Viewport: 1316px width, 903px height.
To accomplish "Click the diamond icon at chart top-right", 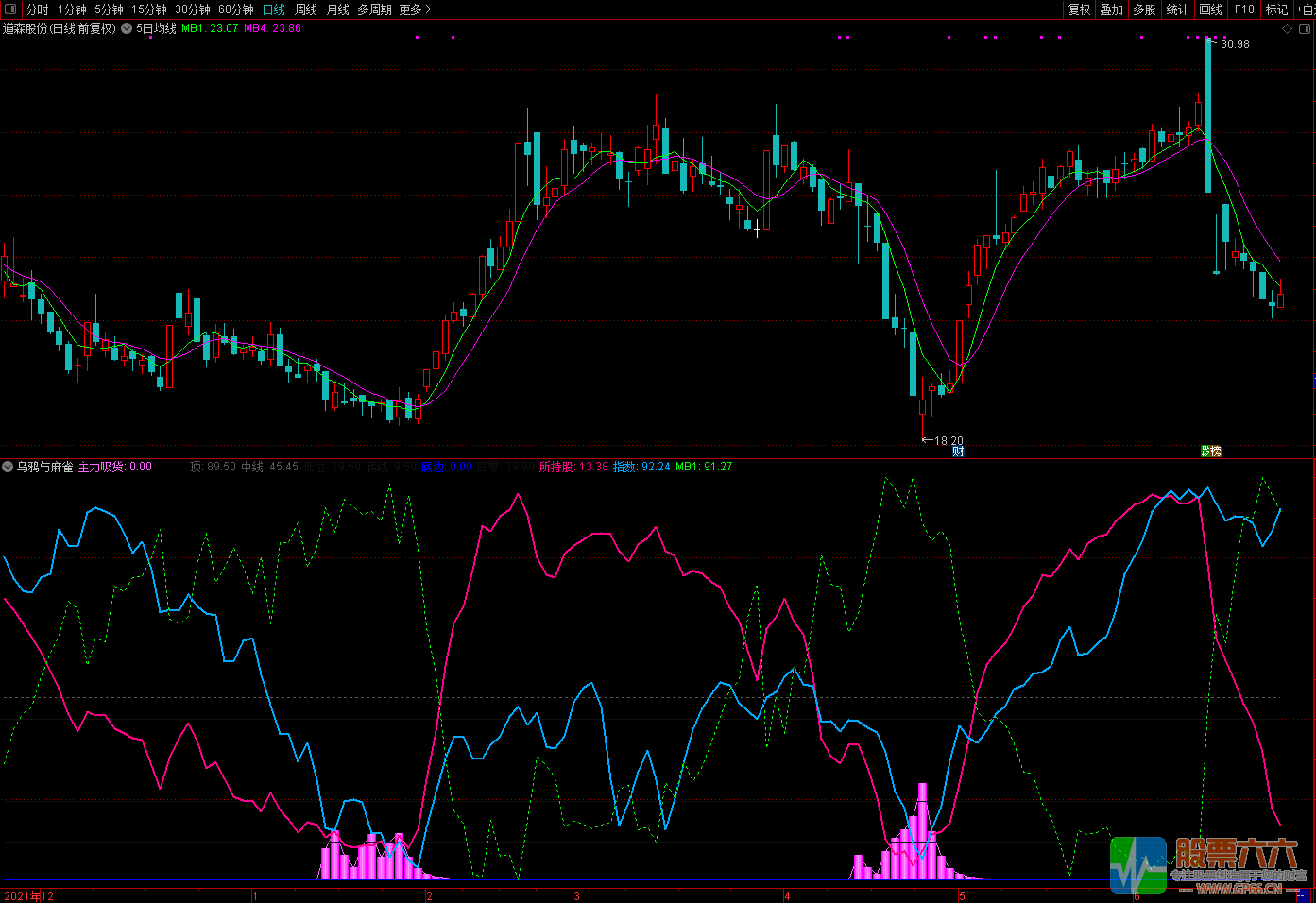I will 1287,29.
